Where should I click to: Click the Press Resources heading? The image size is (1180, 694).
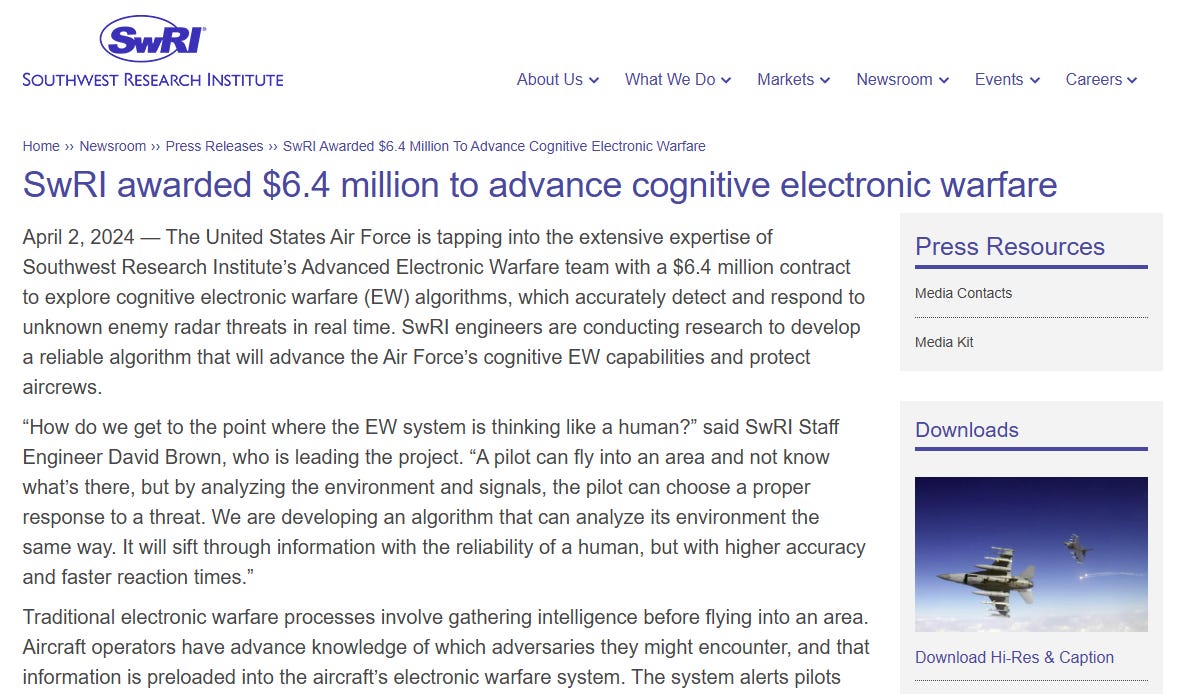pyautogui.click(x=1009, y=247)
